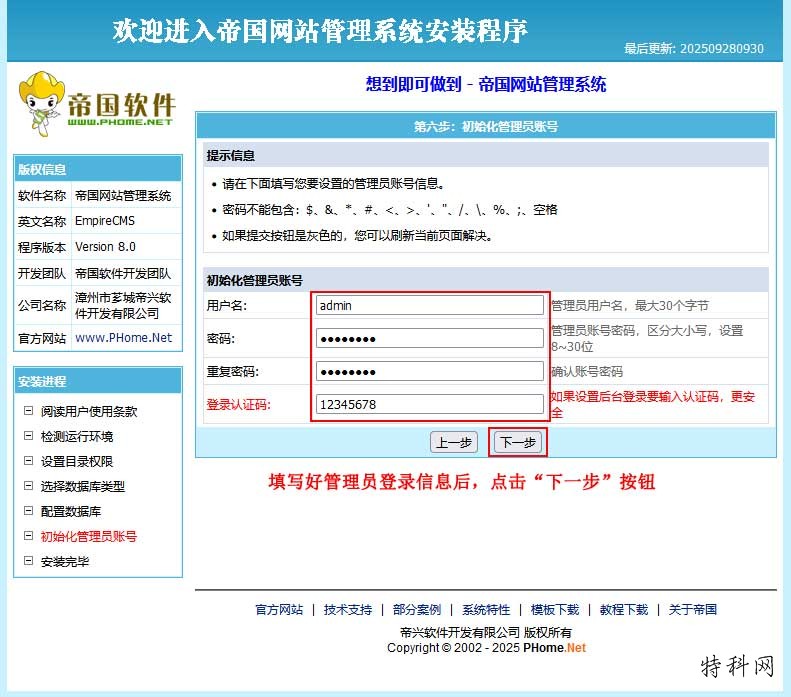The image size is (791, 697).
Task: Open the 系统特性 footer link
Action: pyautogui.click(x=486, y=610)
